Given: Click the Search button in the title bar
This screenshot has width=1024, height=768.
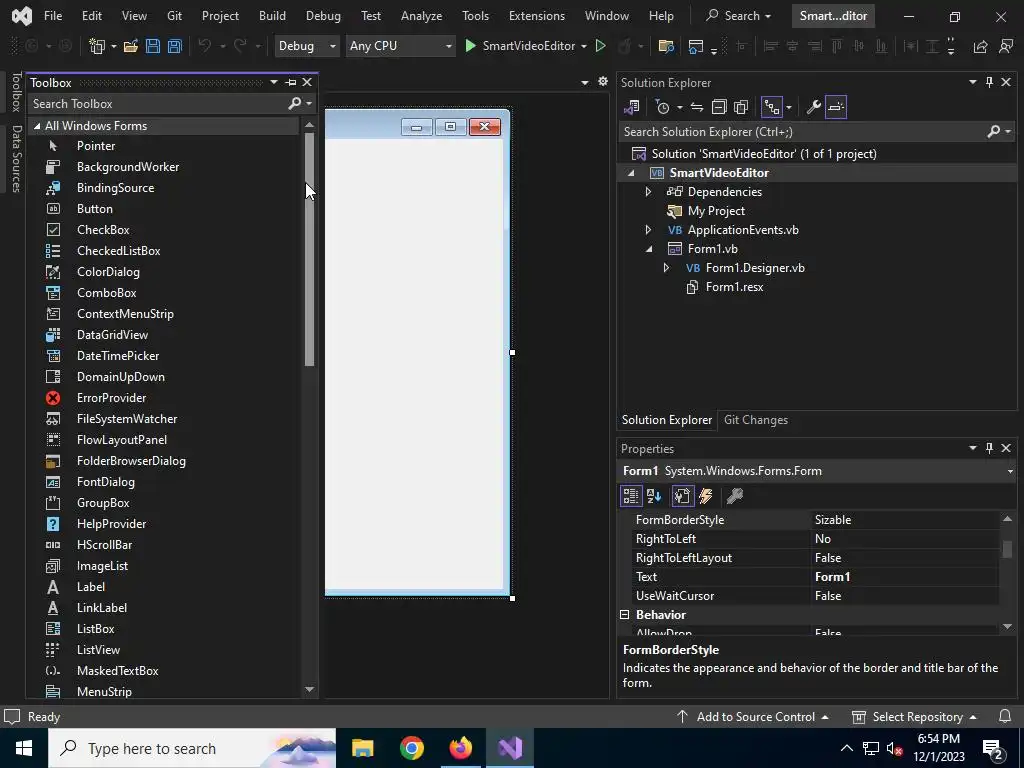Looking at the screenshot, I should [x=739, y=16].
